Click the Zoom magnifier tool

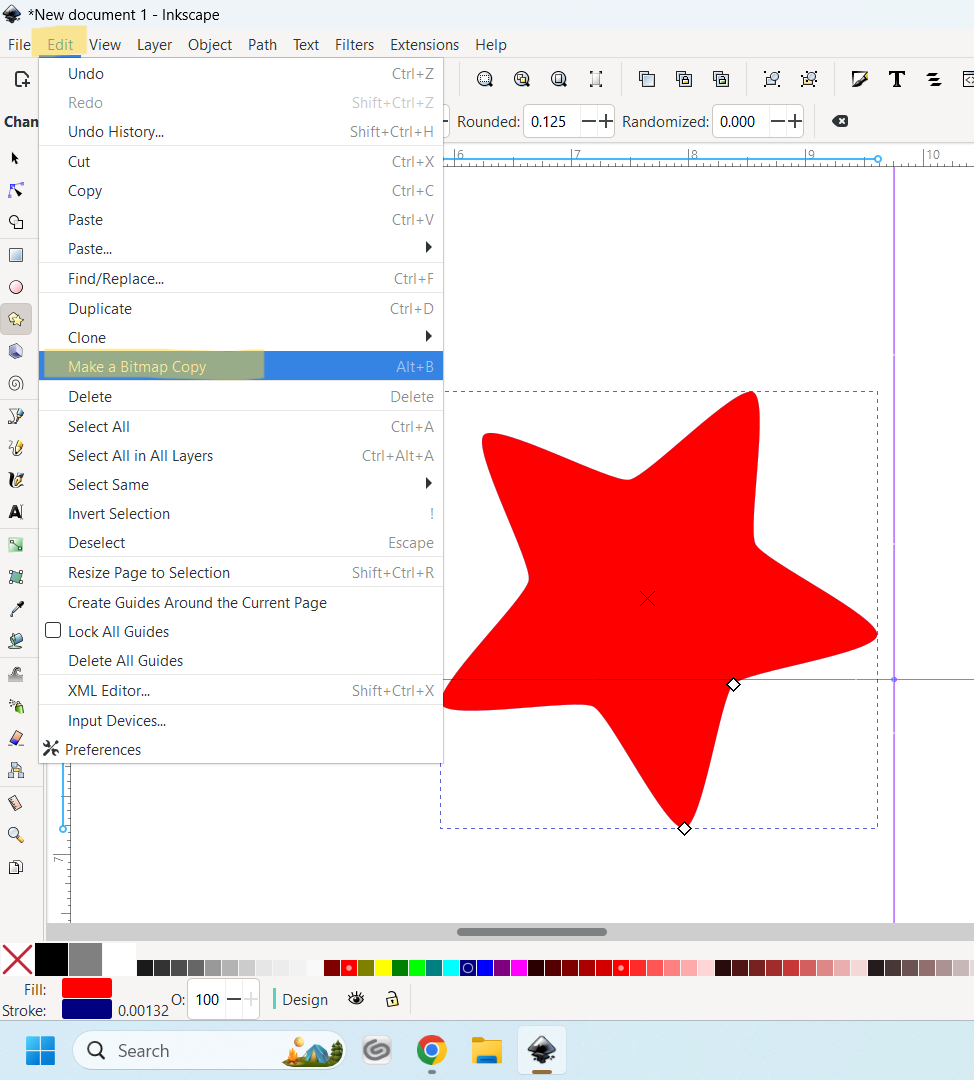click(x=16, y=835)
